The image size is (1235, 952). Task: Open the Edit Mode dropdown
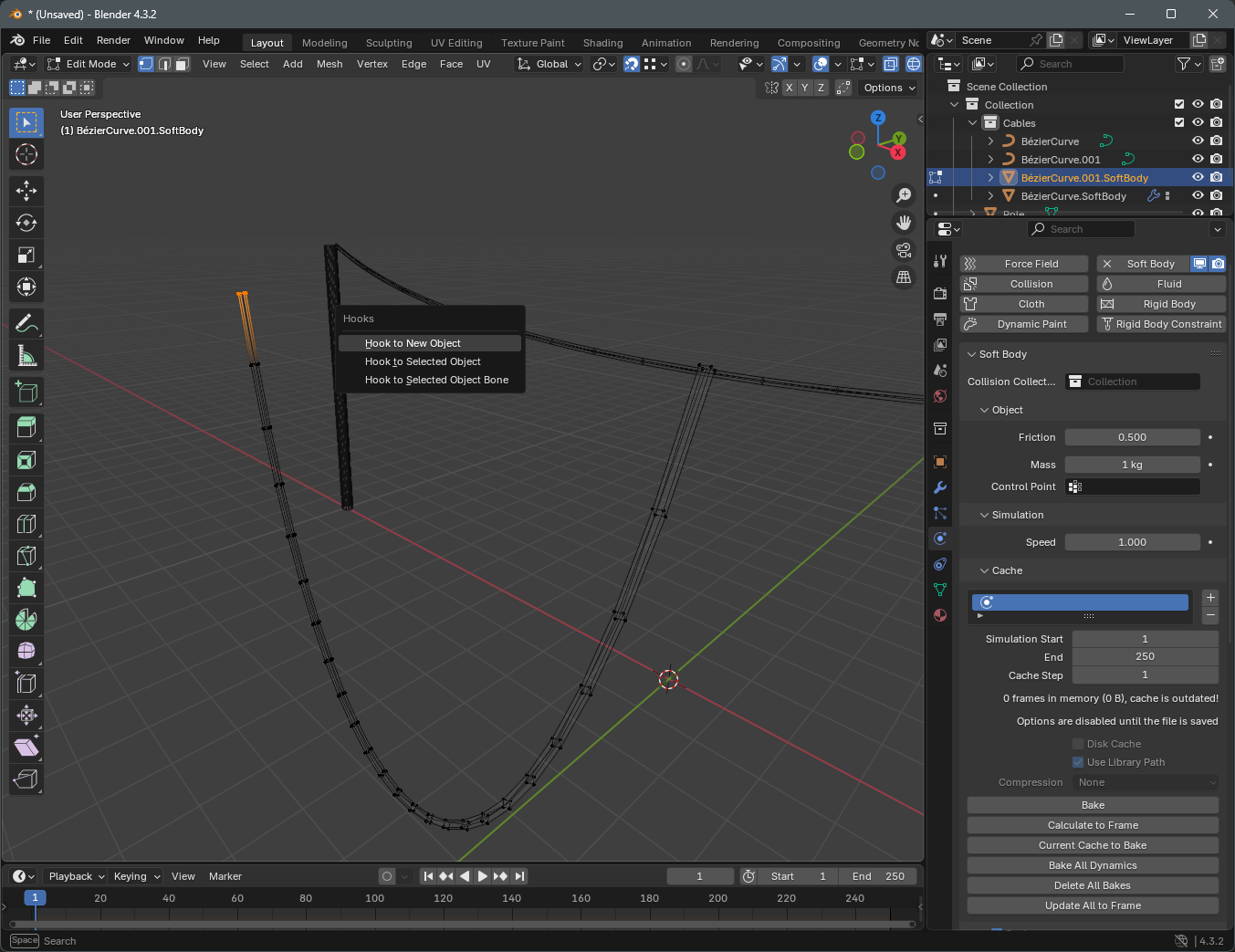[89, 64]
